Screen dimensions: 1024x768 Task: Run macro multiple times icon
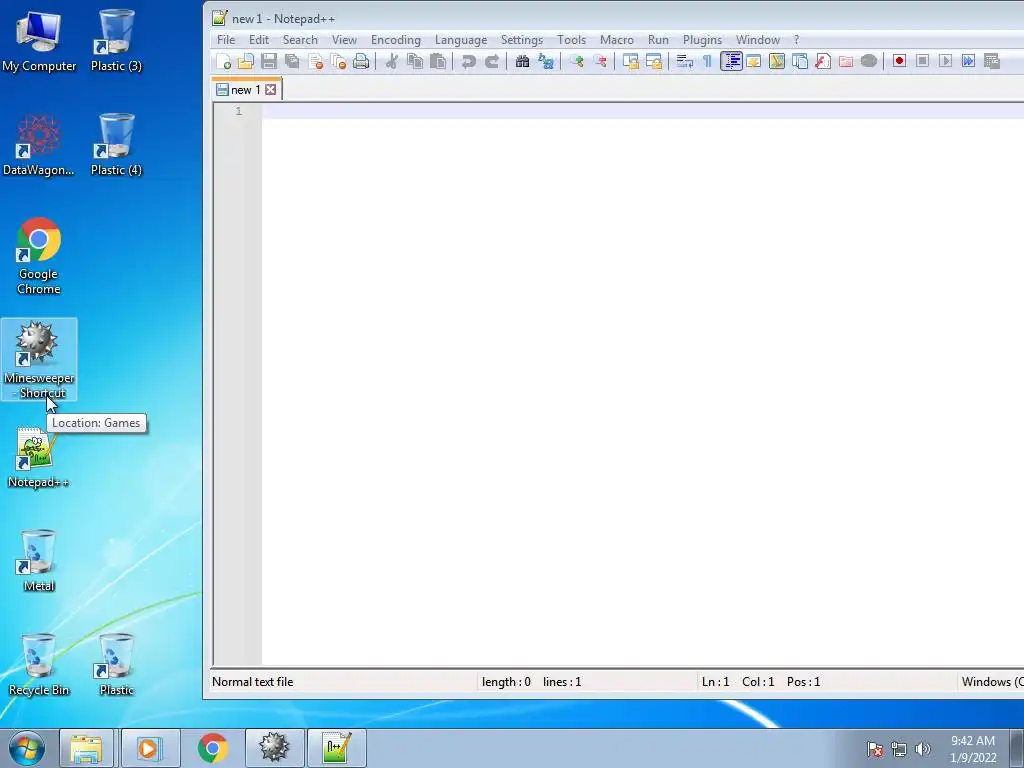pos(968,61)
